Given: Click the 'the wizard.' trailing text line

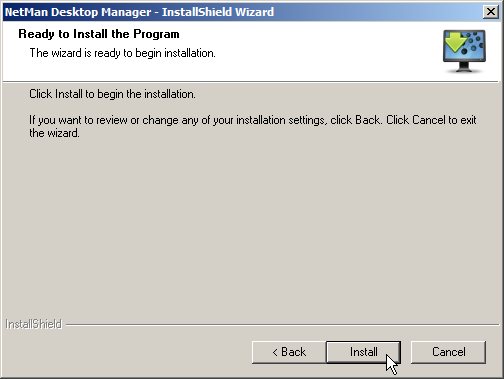Looking at the screenshot, I should click(54, 133).
